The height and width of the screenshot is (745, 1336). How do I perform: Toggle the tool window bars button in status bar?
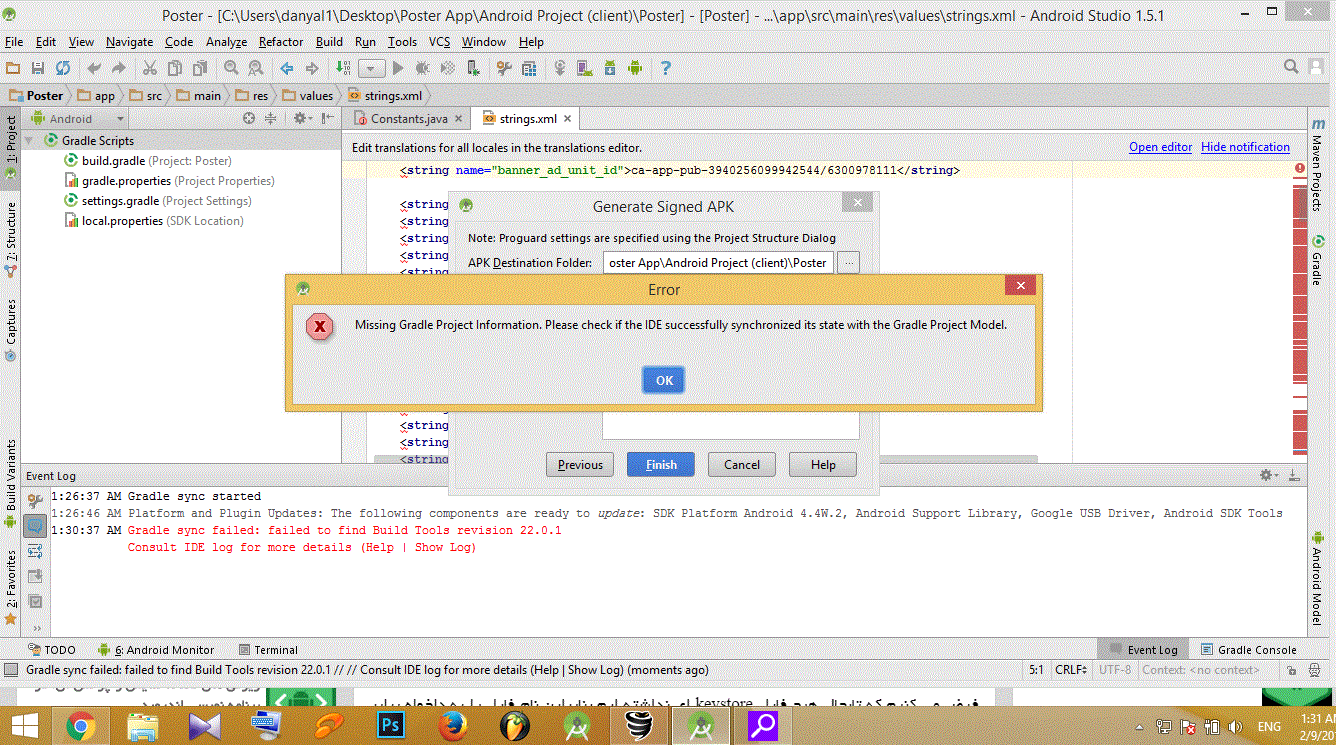click(10, 670)
